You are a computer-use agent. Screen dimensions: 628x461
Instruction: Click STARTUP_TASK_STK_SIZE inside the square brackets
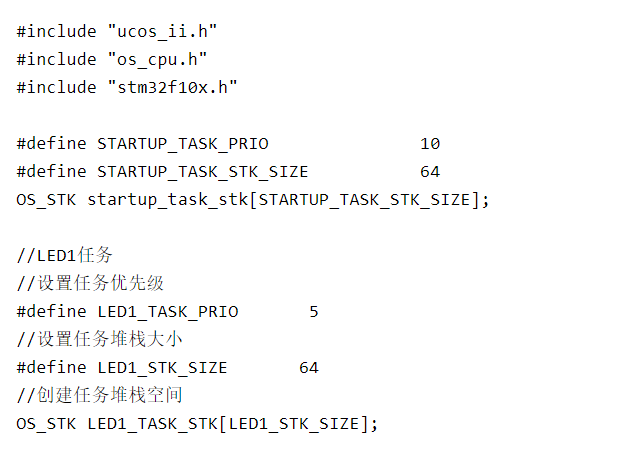tap(364, 200)
